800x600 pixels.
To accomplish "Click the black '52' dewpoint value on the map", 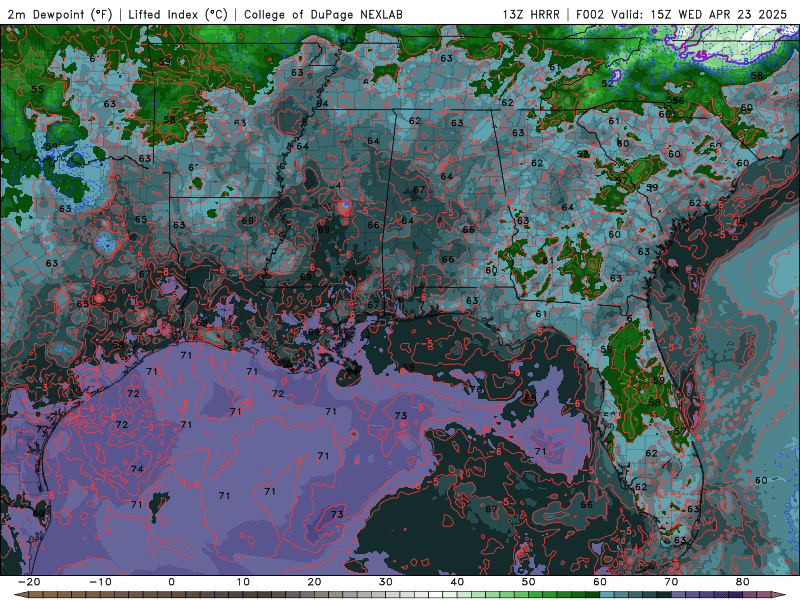I will (607, 84).
